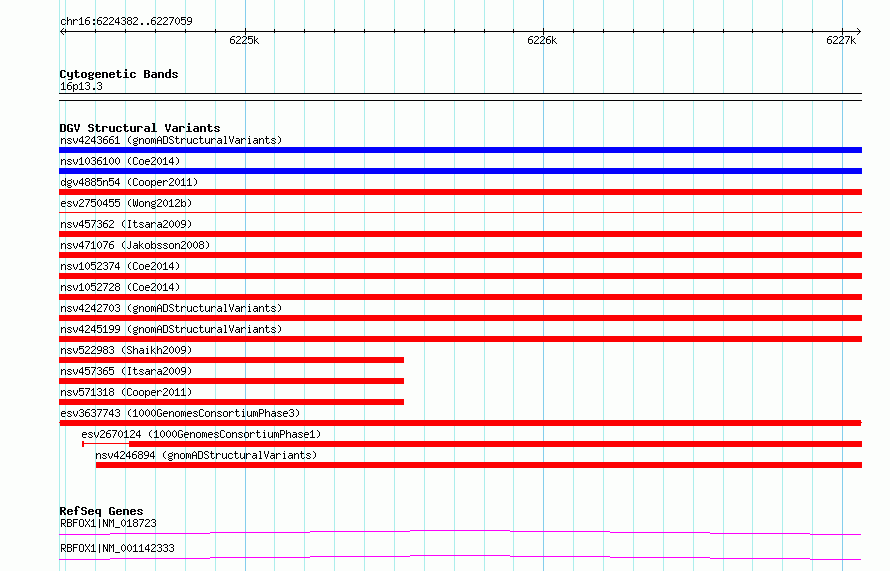Open variant nsv4246894 gnomAD label

pyautogui.click(x=206, y=455)
